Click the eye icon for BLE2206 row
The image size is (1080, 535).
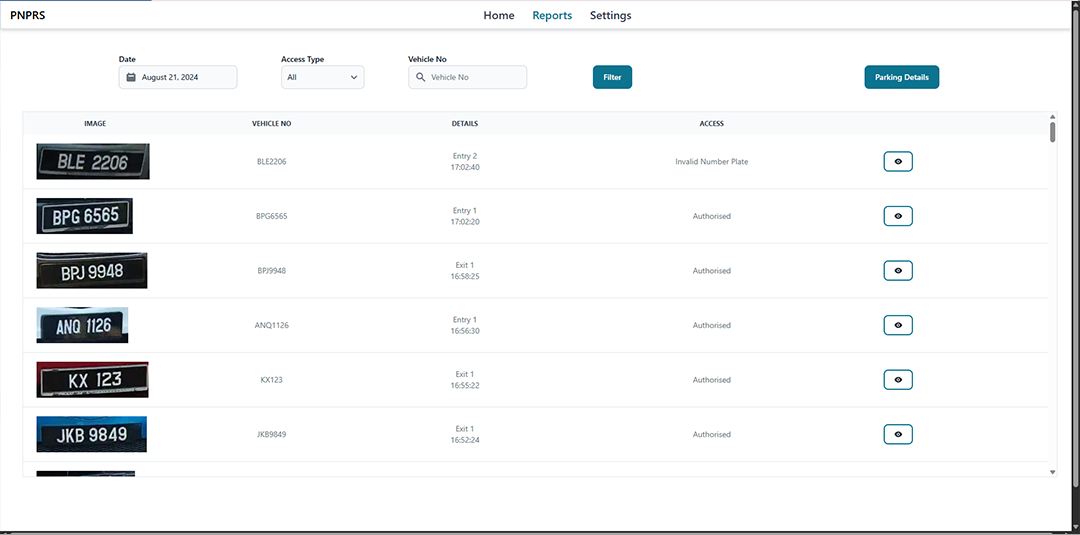(897, 161)
